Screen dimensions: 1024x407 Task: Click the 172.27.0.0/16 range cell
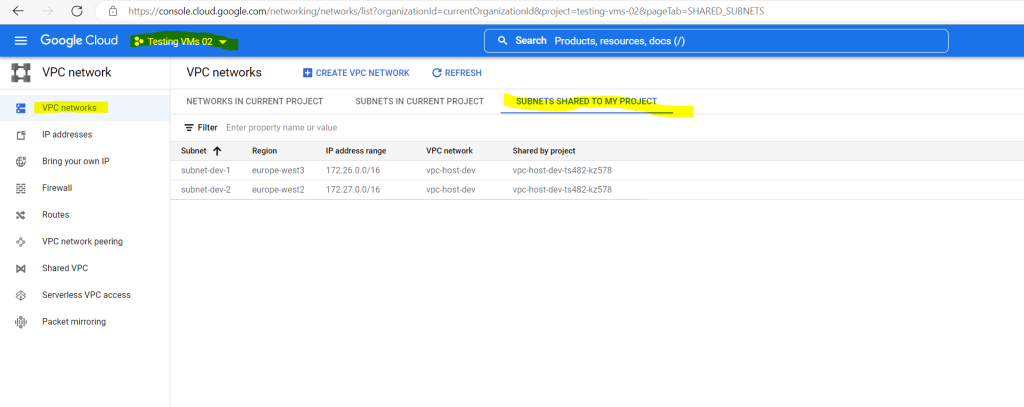click(x=353, y=190)
